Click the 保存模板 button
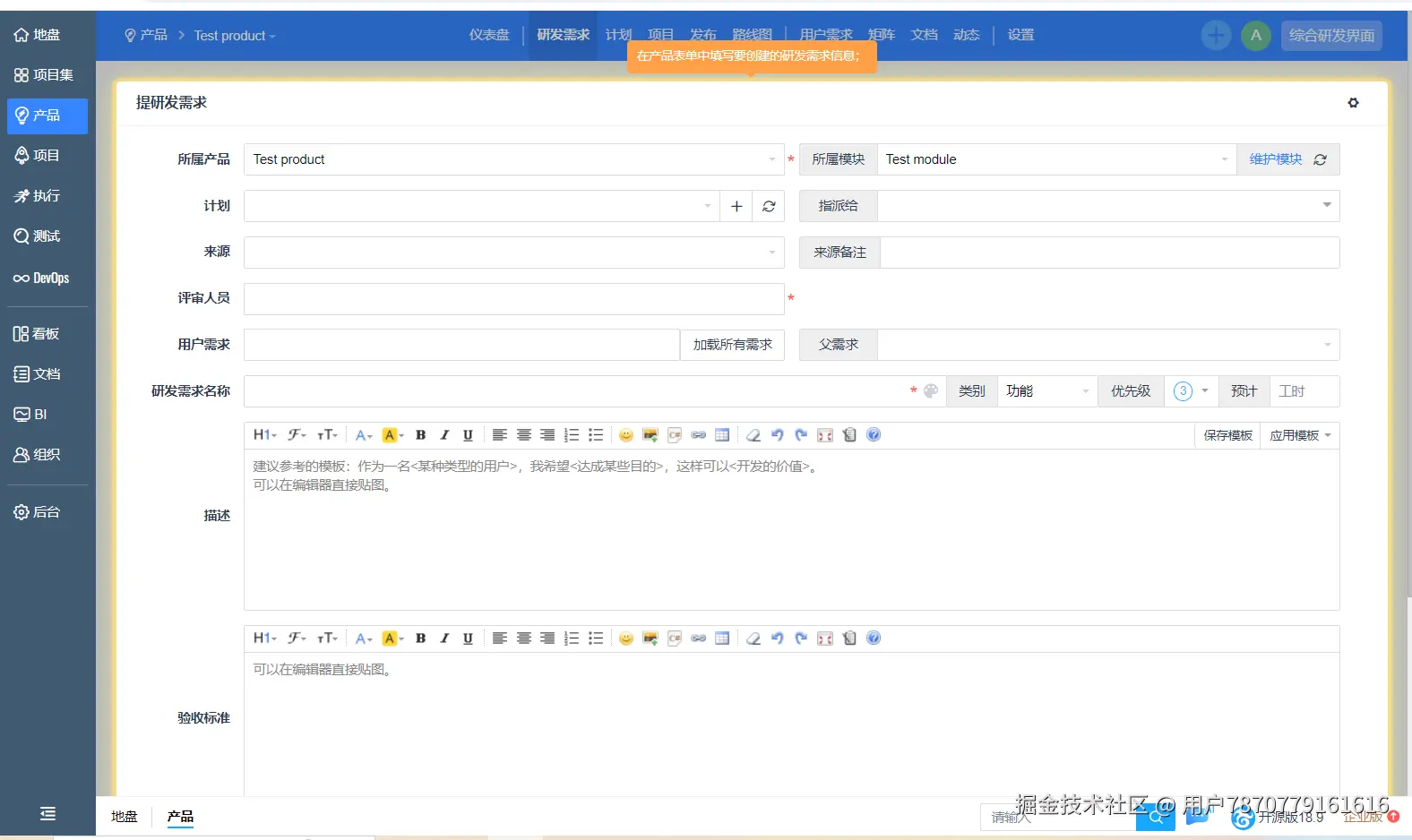The width and height of the screenshot is (1412, 840). point(1227,435)
